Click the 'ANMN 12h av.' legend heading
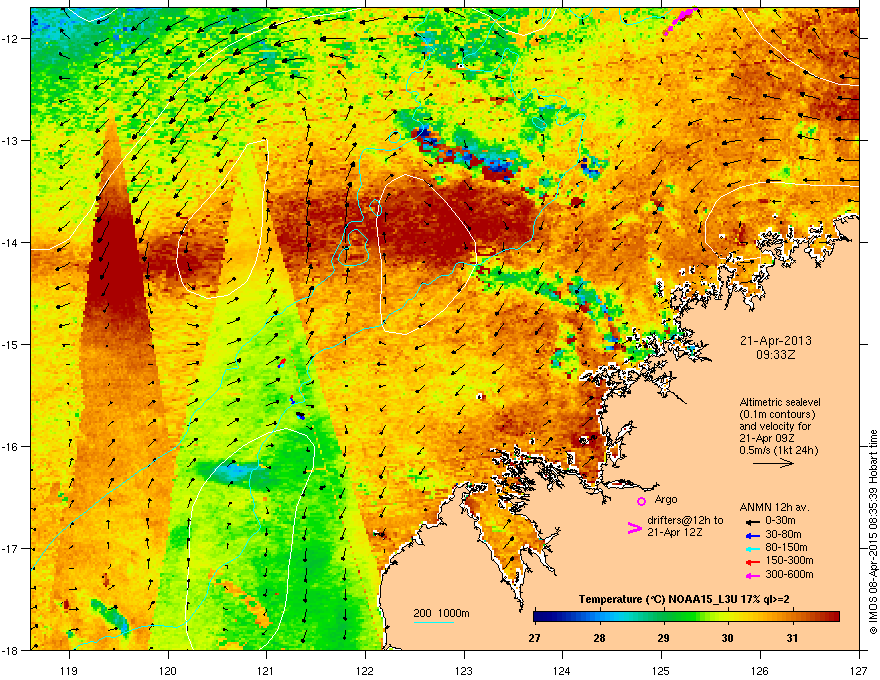This screenshot has width=880, height=680. tap(774, 507)
